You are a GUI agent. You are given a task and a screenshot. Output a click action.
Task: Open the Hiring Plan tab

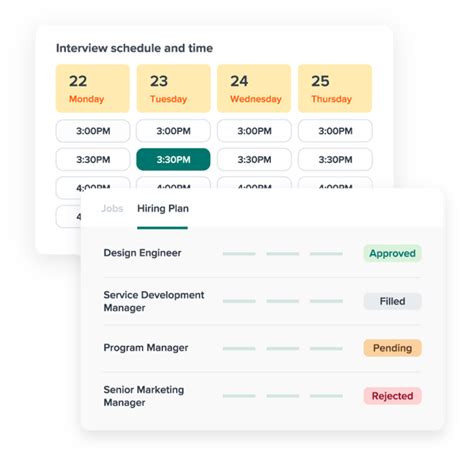[163, 209]
